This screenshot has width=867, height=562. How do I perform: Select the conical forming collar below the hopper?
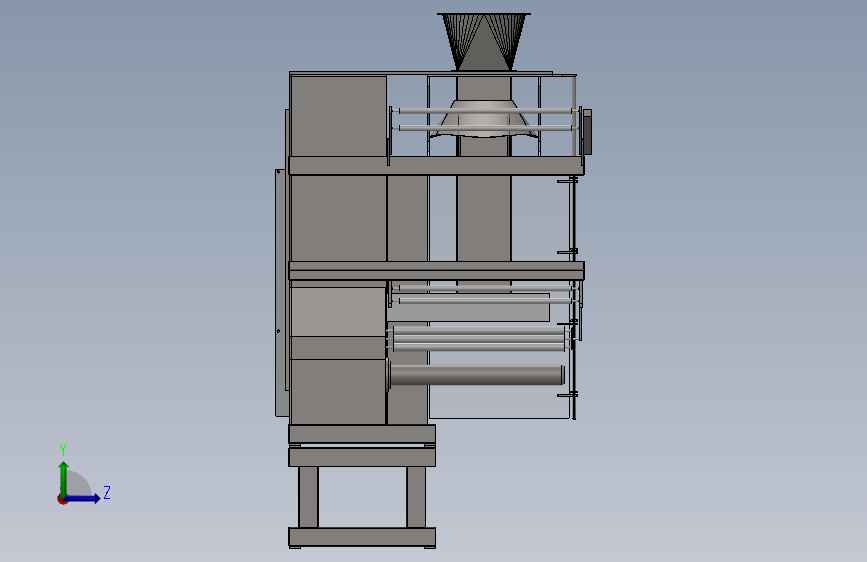click(x=484, y=117)
